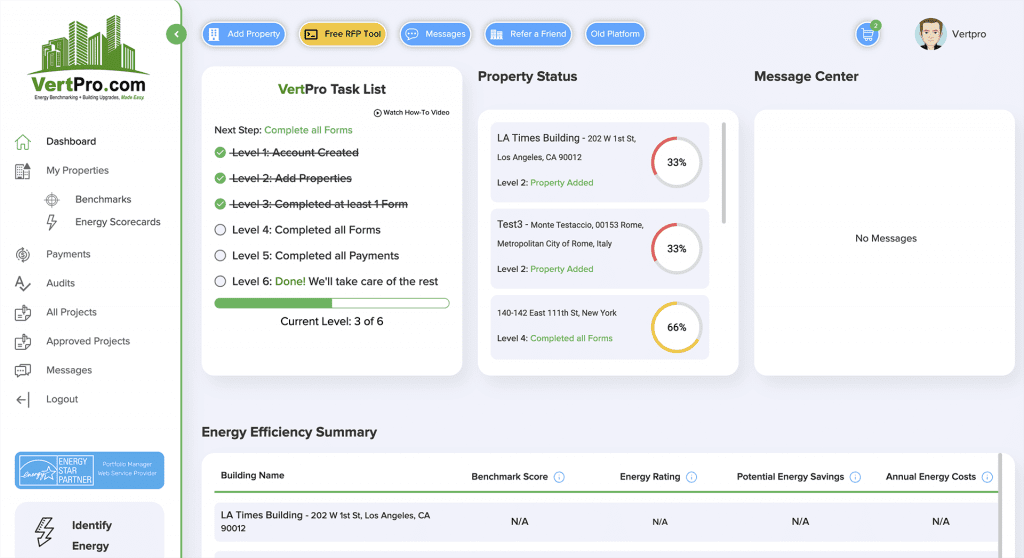
Task: Click Level 2 Add Properties checkmark
Action: [x=220, y=178]
